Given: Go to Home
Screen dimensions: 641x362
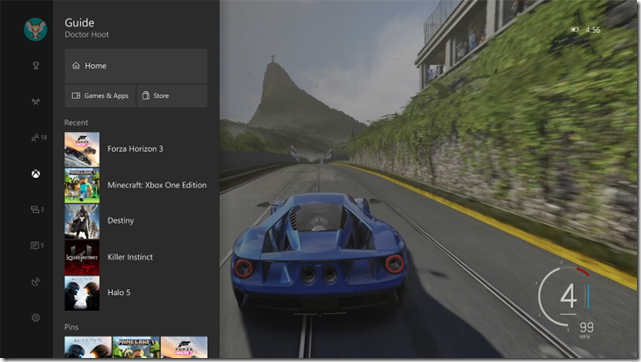Looking at the screenshot, I should (x=136, y=66).
